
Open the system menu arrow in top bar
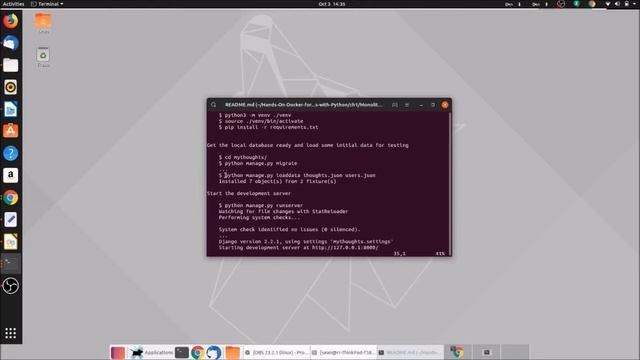click(635, 4)
